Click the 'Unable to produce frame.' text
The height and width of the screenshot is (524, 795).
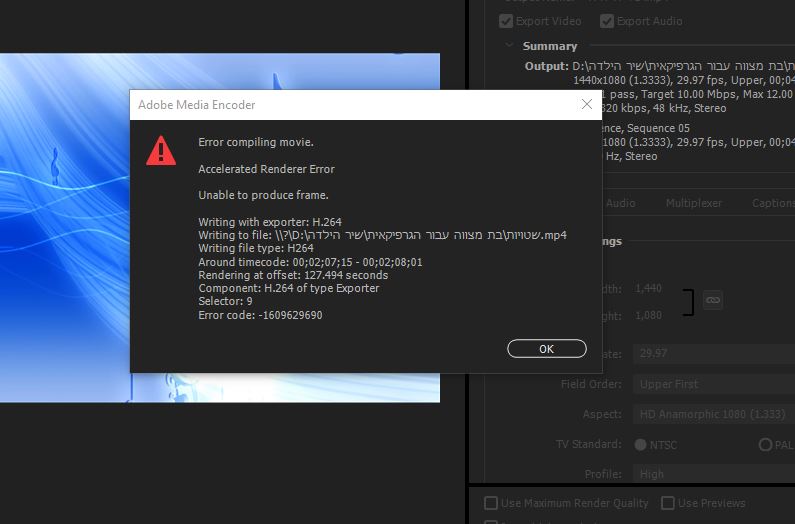(x=263, y=195)
